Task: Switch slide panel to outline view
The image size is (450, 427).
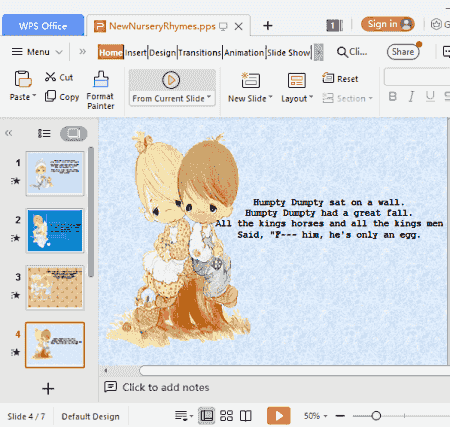Action: (44, 134)
